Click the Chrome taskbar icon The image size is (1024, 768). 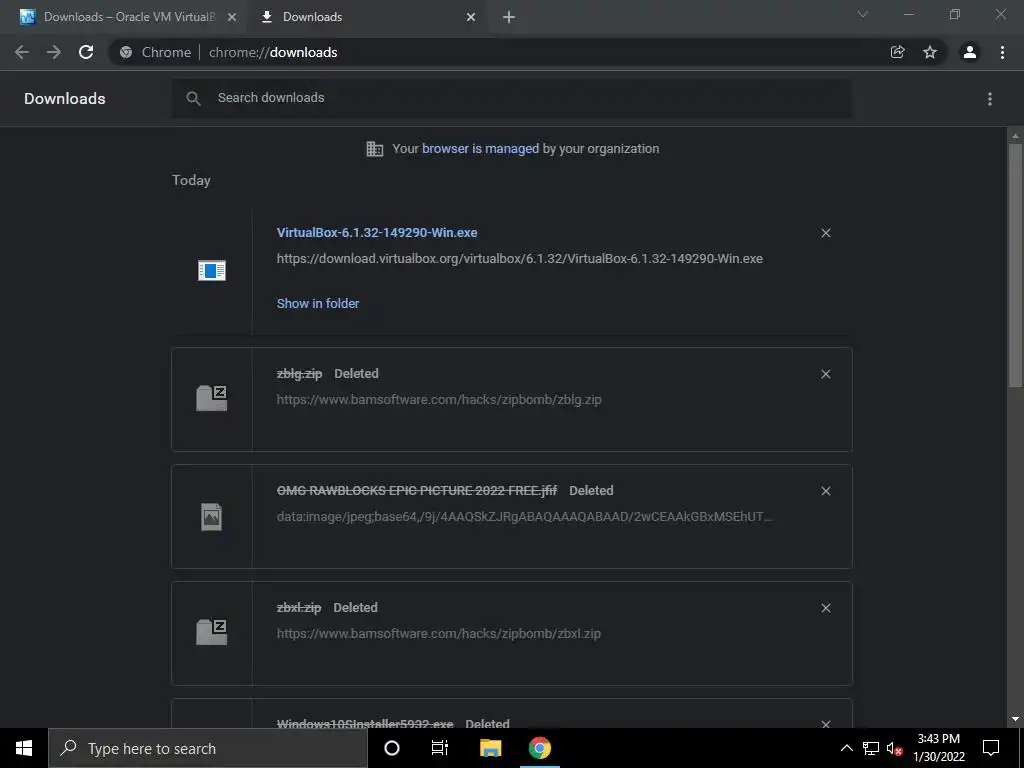coord(539,748)
